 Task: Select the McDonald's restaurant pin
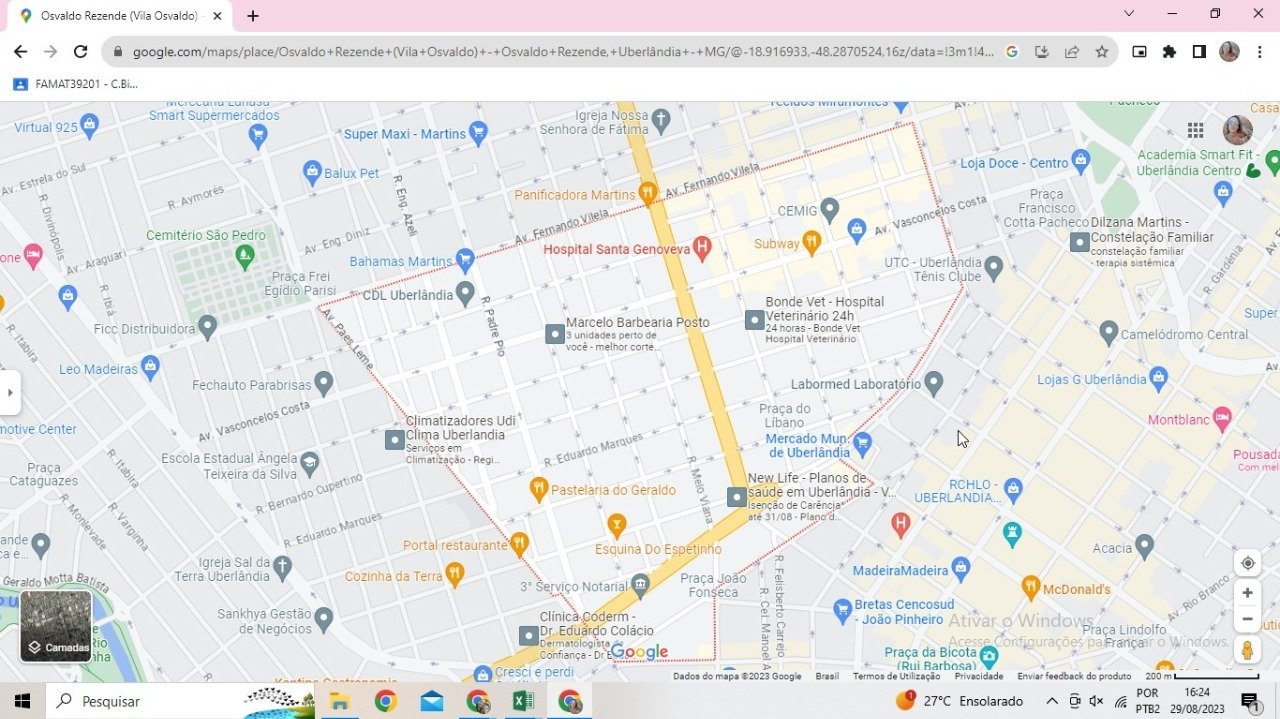coord(1031,587)
